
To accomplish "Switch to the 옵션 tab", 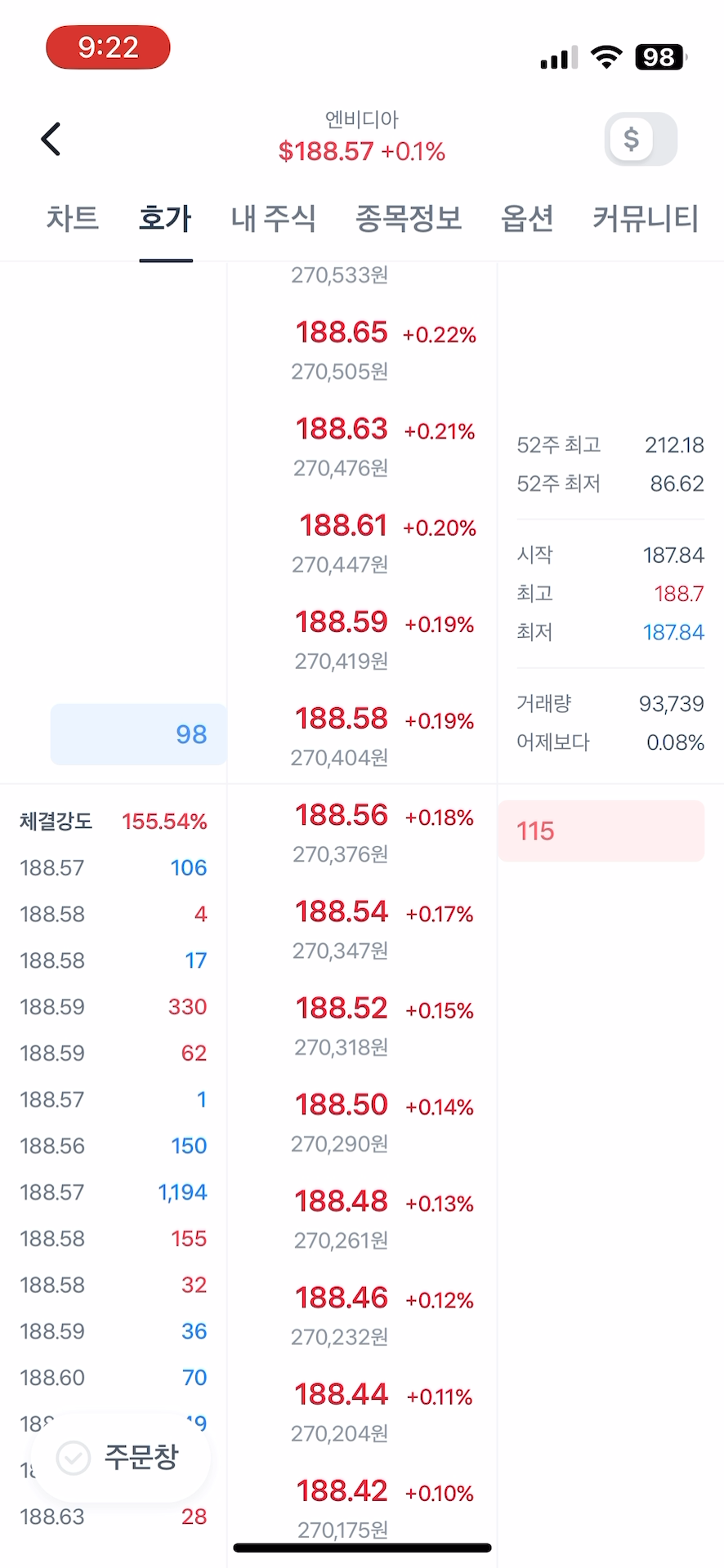I will pyautogui.click(x=527, y=219).
